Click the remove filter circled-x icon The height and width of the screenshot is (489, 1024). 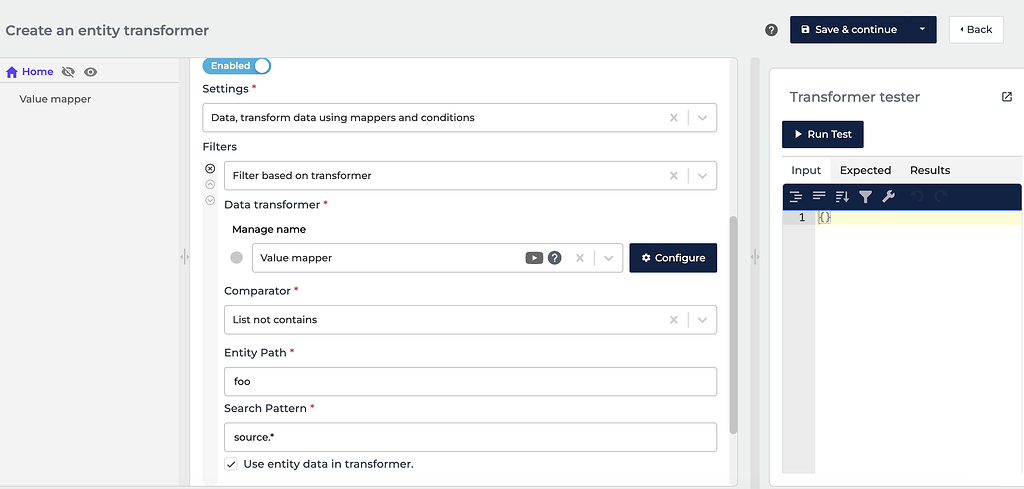click(210, 169)
